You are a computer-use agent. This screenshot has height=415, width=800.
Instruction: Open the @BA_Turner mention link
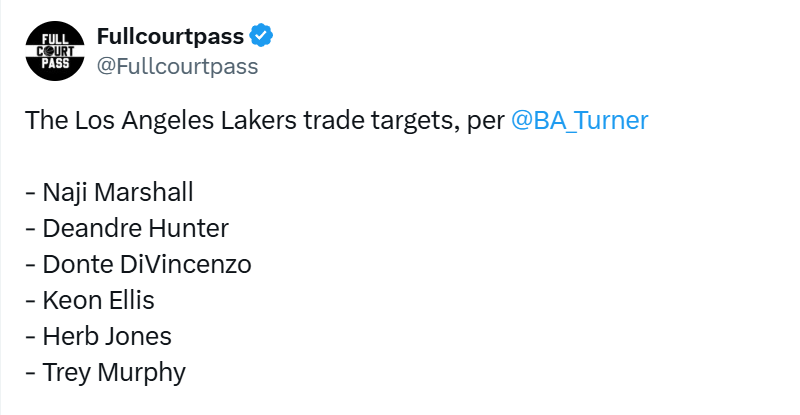[579, 120]
